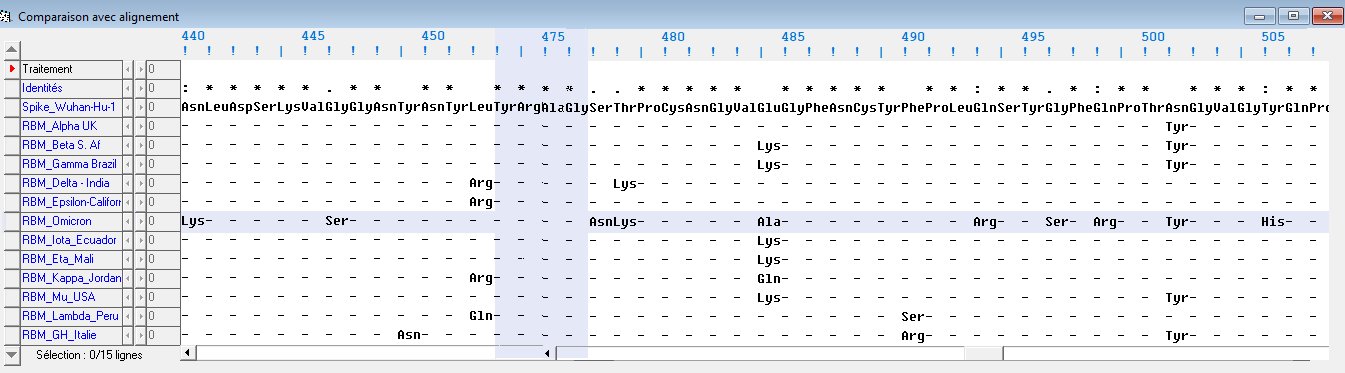
Task: Click the Ser substitution in the RBM_Lambda_Peru row
Action: coord(913,316)
